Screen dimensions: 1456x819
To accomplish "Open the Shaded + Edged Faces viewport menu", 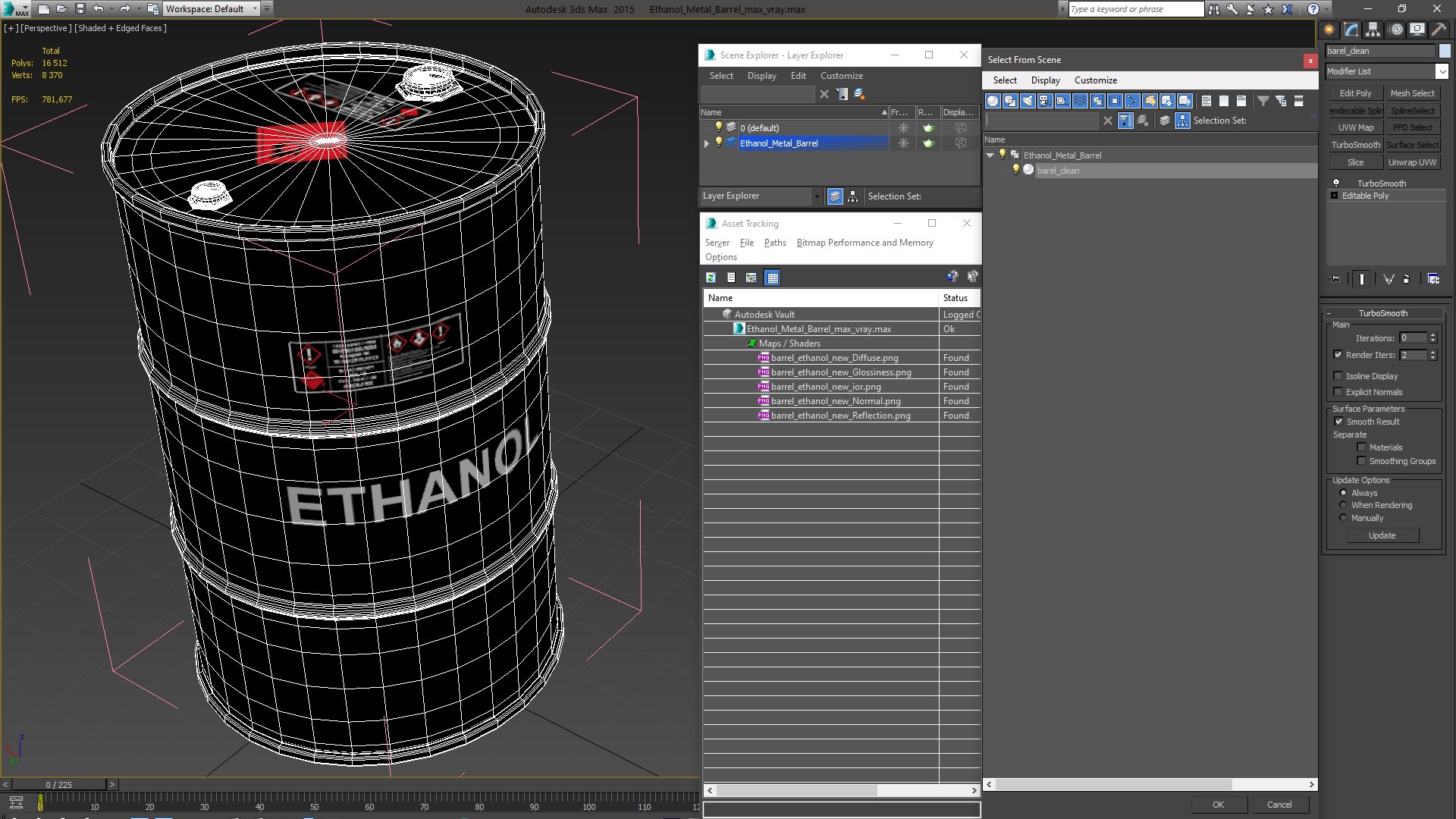I will (121, 28).
